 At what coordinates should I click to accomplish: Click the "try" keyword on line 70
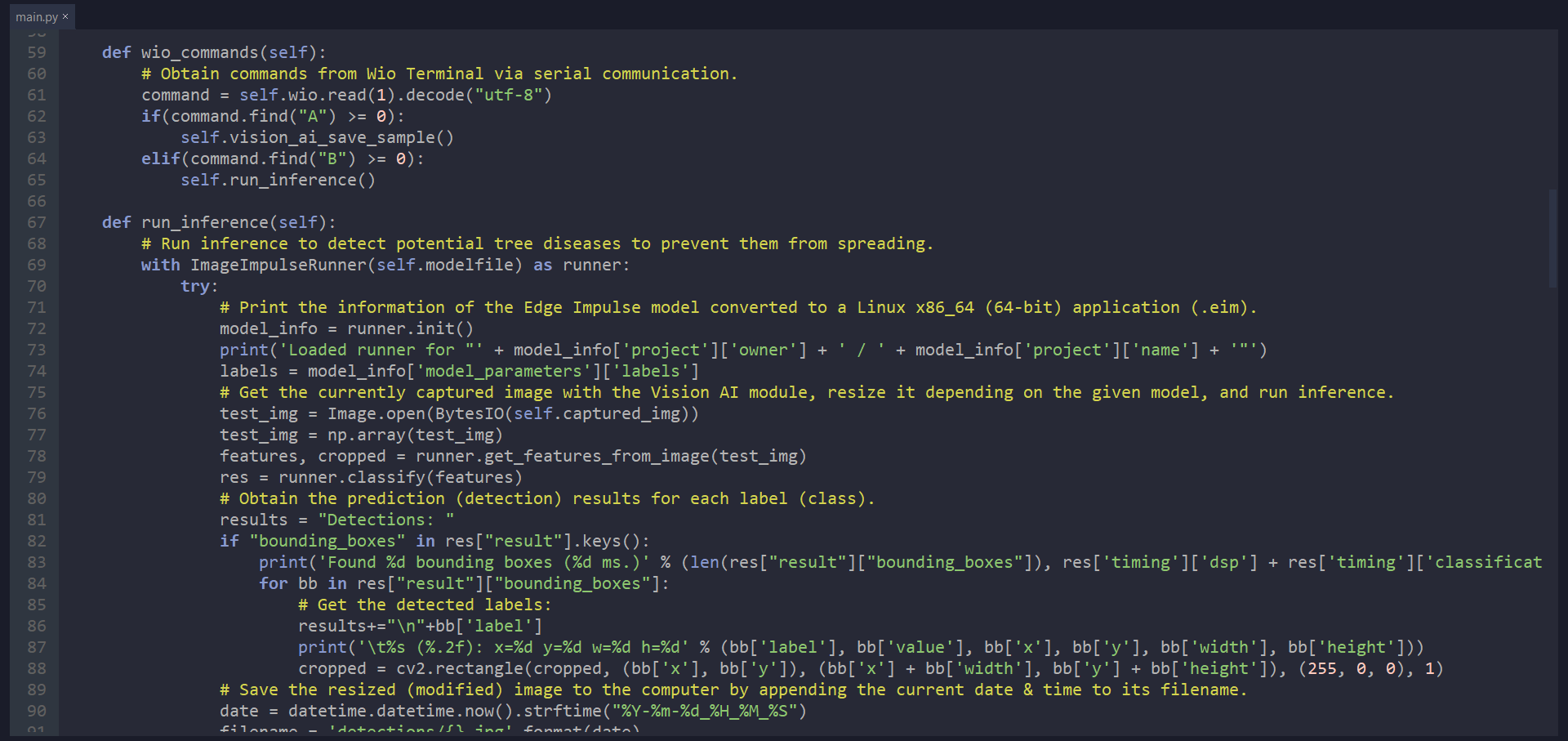point(195,286)
